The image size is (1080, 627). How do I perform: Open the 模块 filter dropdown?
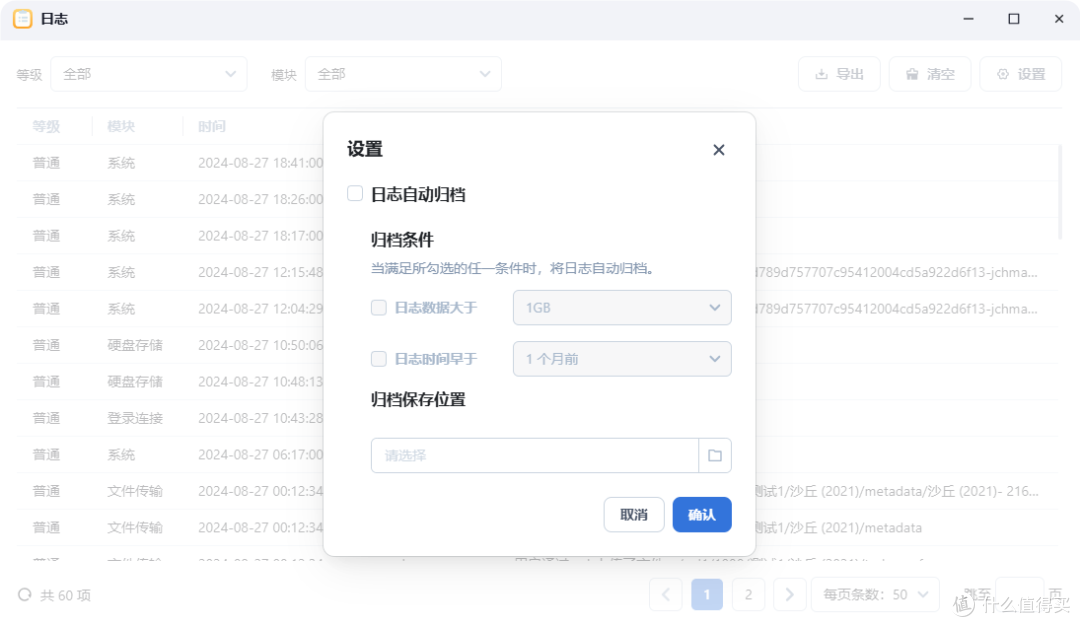tap(403, 73)
